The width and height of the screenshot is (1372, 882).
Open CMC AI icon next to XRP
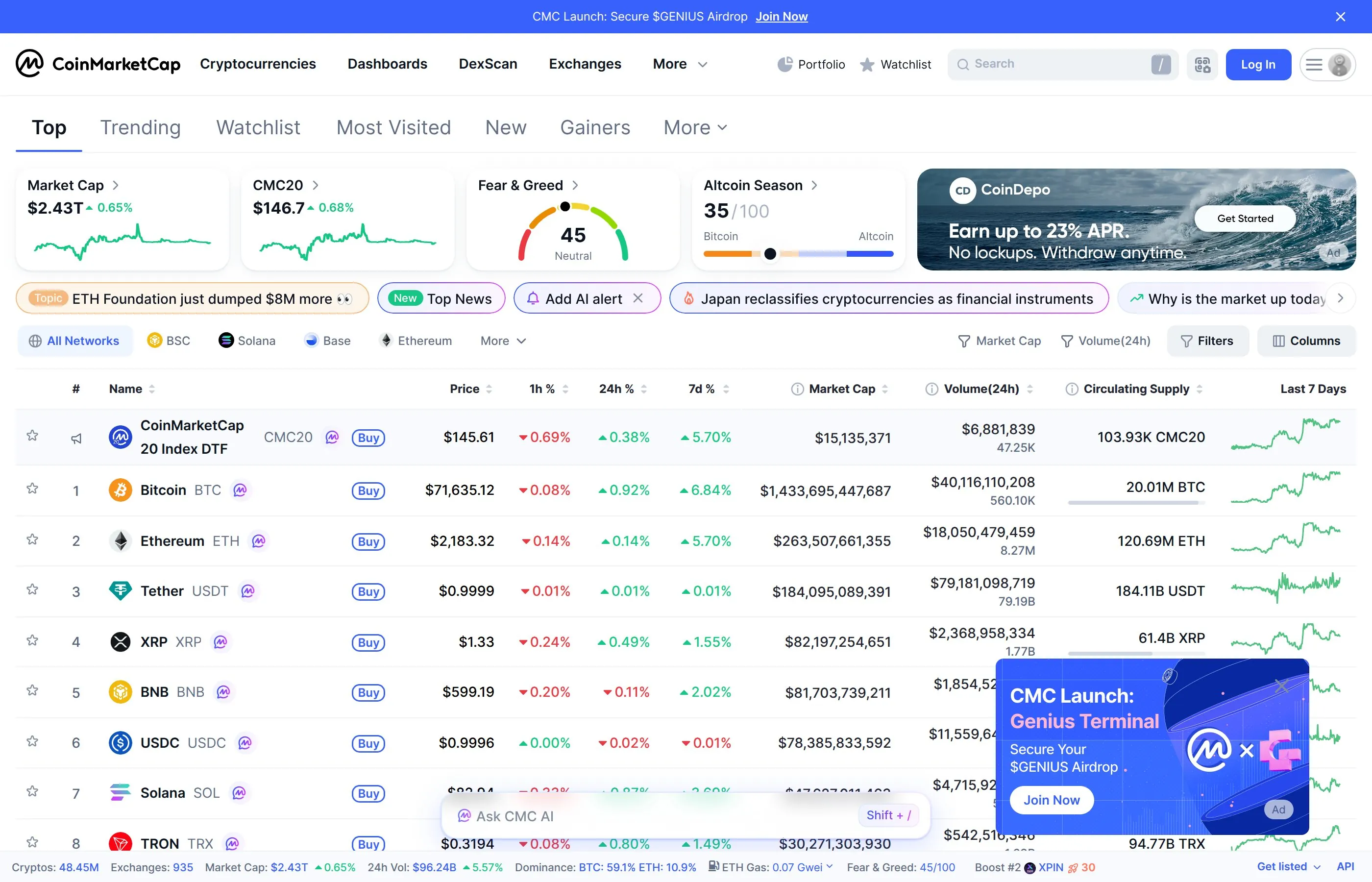[220, 641]
